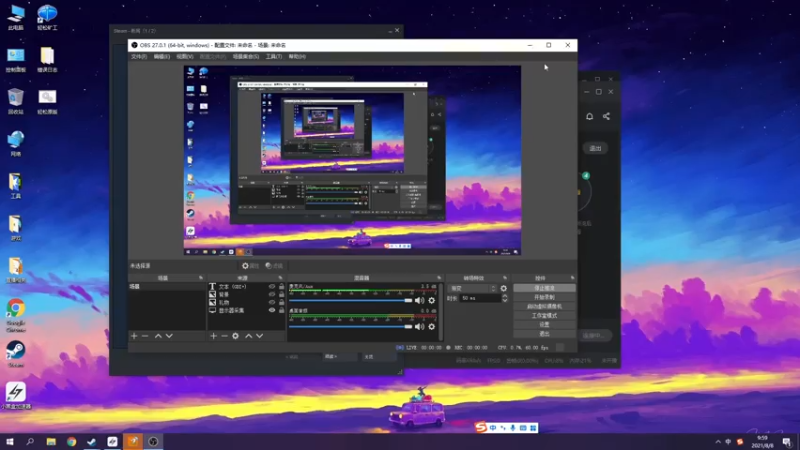
Task: Pop out the Controls dock header icon
Action: 572,278
